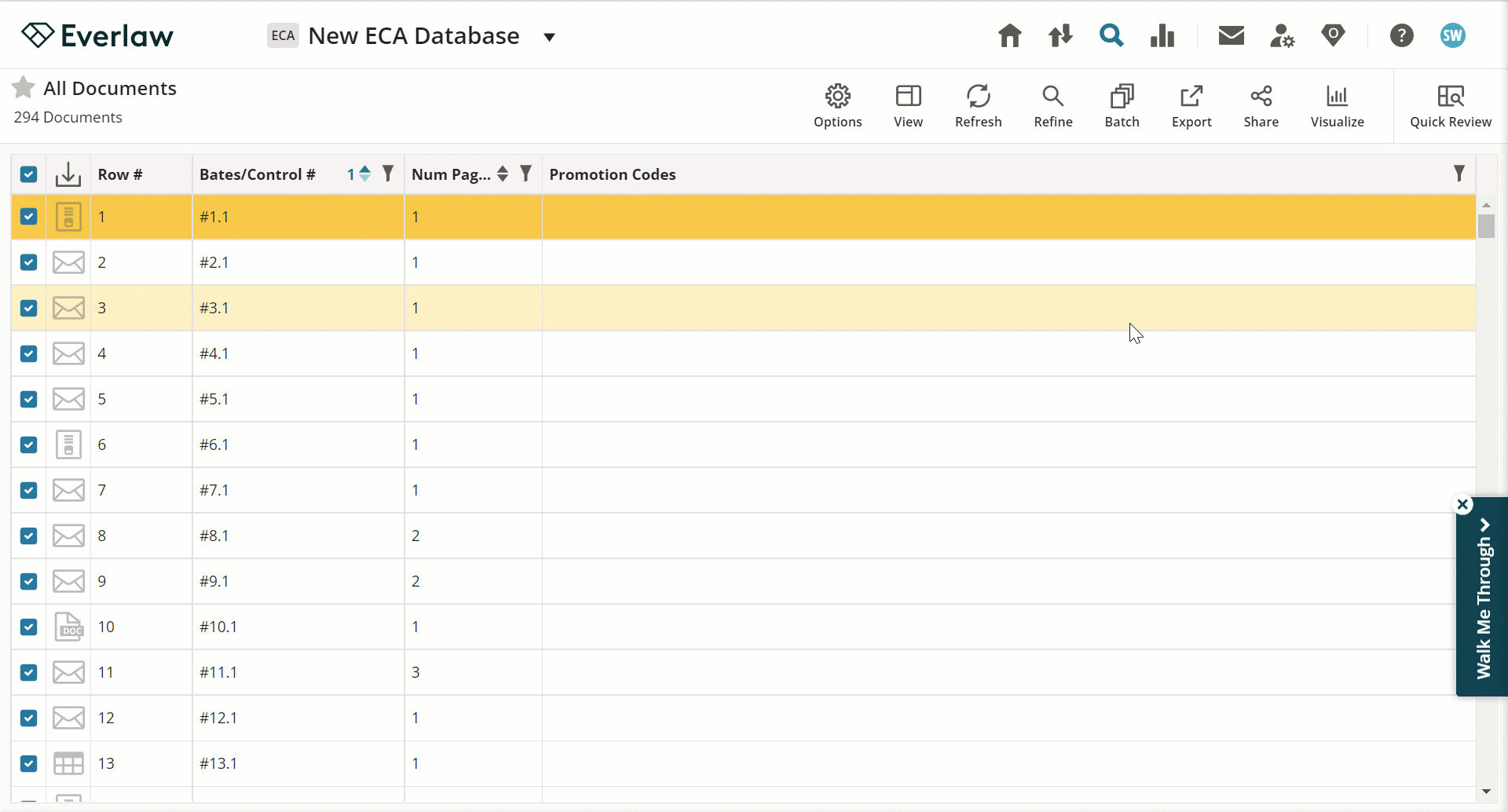Open document #8.1

tap(214, 536)
